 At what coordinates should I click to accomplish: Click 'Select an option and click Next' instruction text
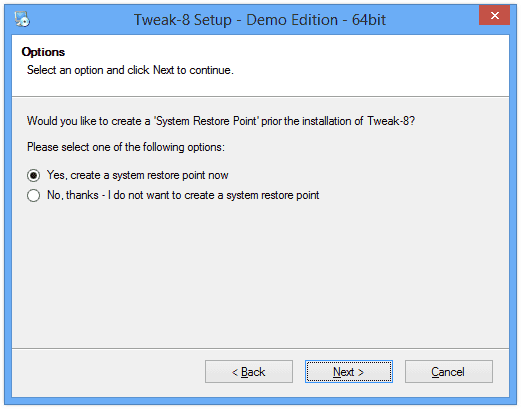pyautogui.click(x=130, y=70)
